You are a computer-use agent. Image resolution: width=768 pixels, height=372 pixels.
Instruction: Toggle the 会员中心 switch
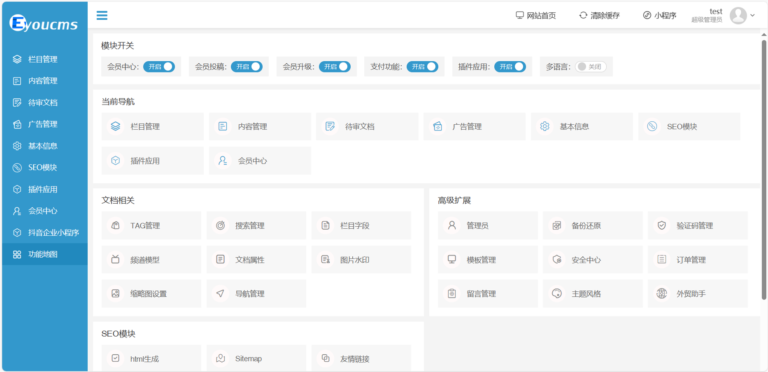coord(159,67)
